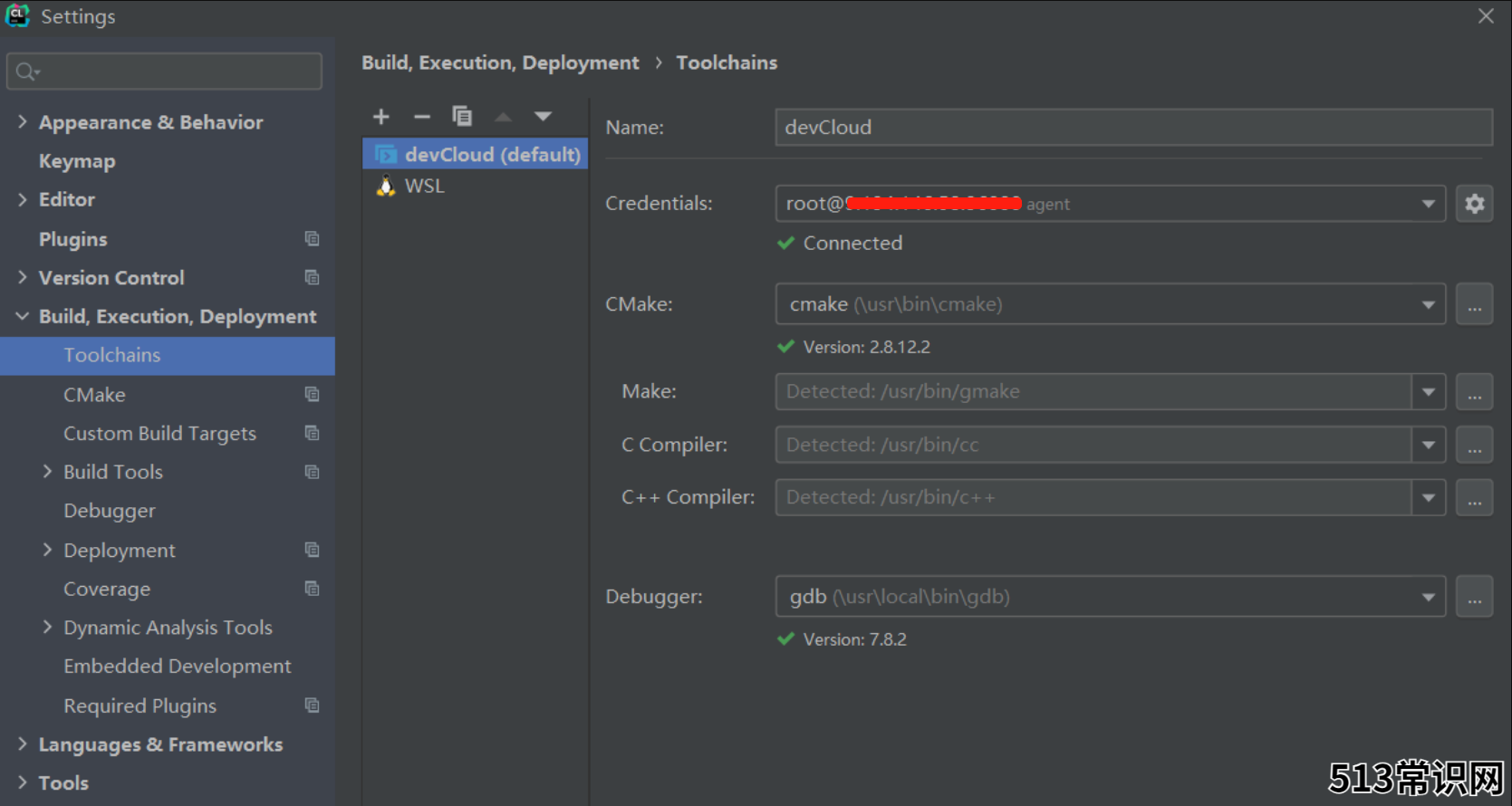Browse for CMake executable path
Image resolution: width=1512 pixels, height=806 pixels.
pyautogui.click(x=1475, y=304)
